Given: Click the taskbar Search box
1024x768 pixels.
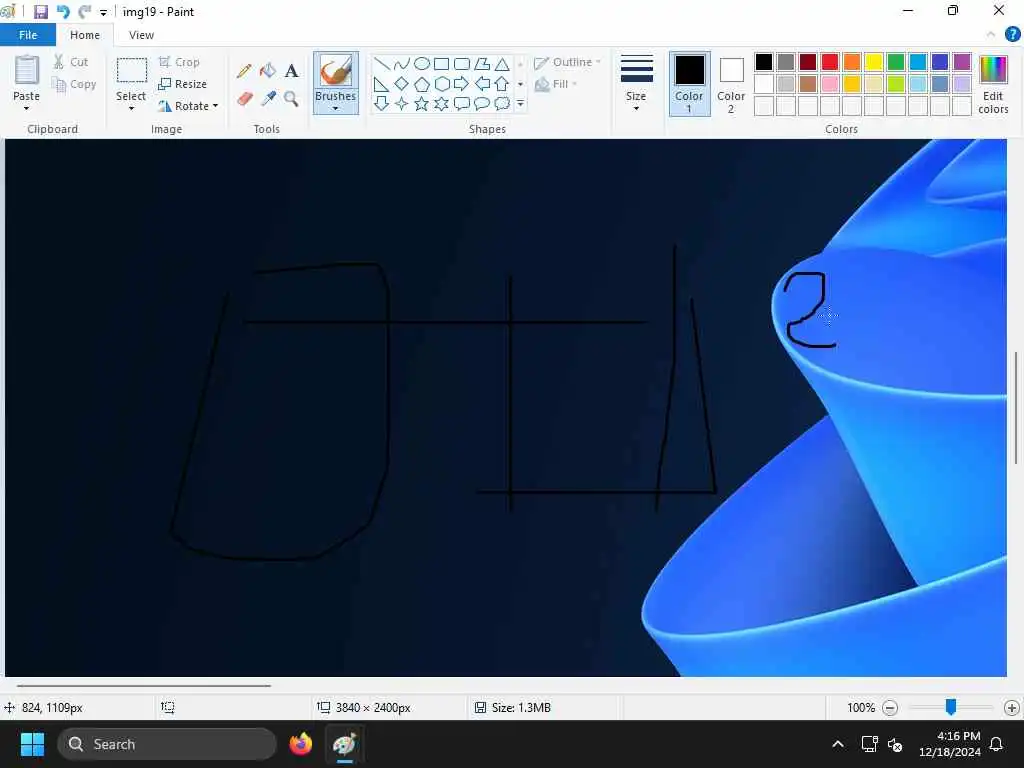Looking at the screenshot, I should coord(167,744).
